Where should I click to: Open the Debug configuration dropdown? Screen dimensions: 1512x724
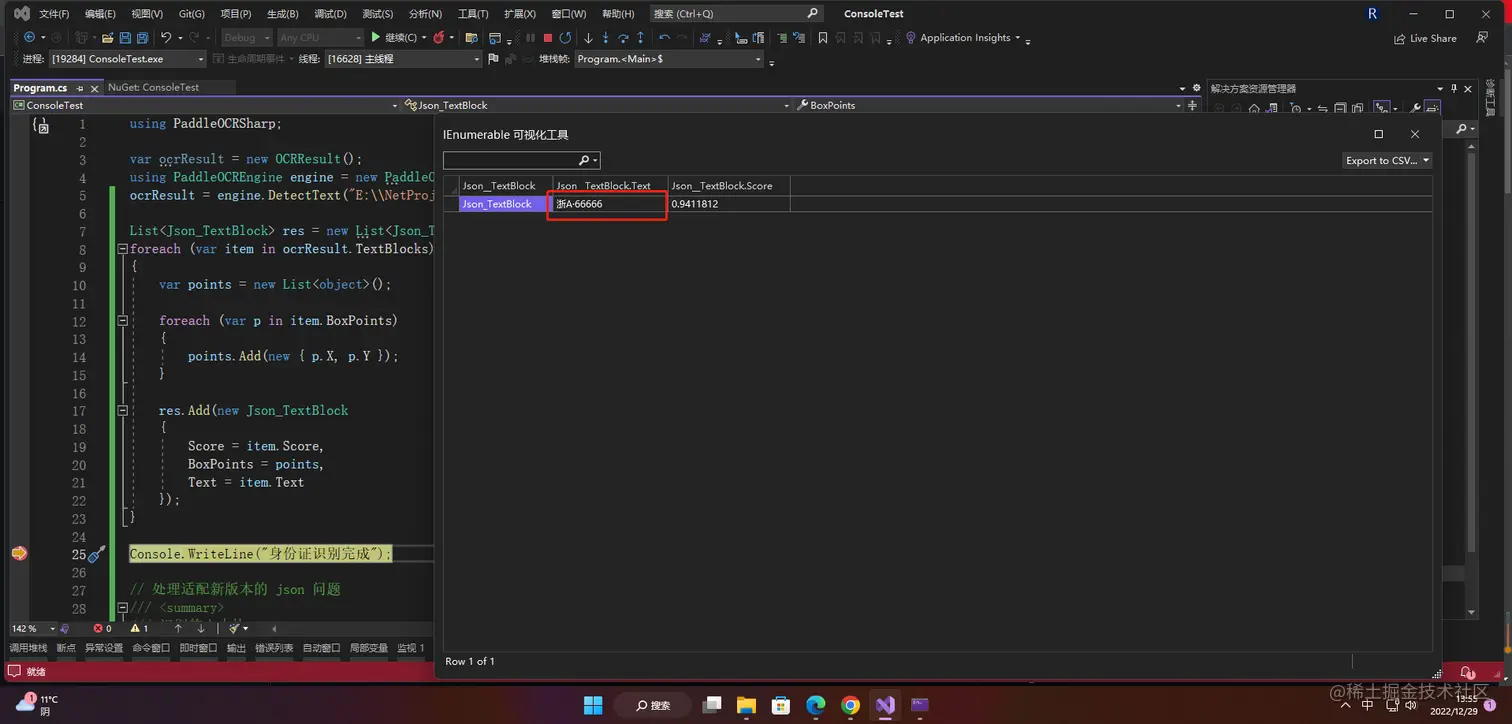tap(246, 38)
